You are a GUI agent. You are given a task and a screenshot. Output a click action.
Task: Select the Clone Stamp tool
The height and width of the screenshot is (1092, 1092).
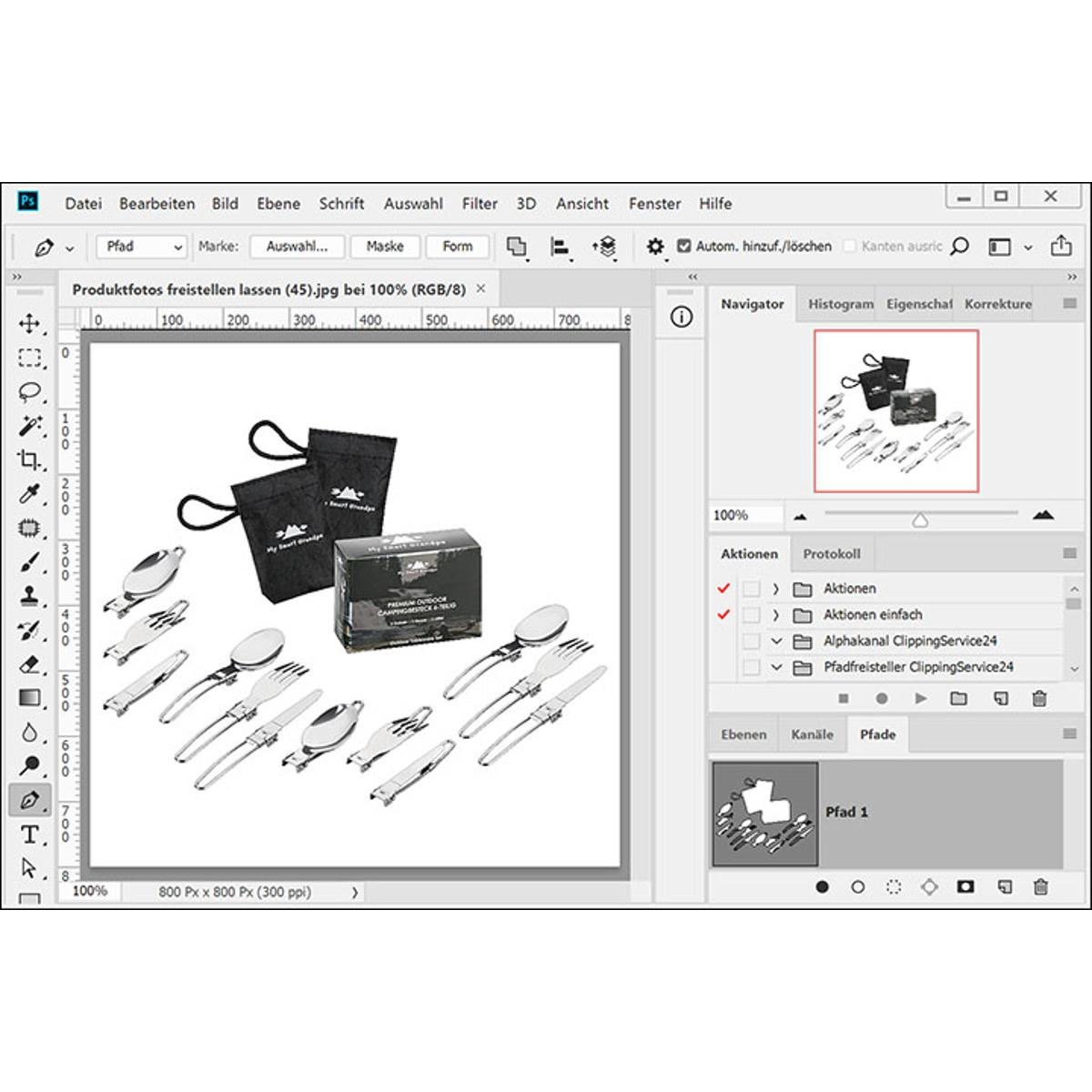[x=29, y=596]
